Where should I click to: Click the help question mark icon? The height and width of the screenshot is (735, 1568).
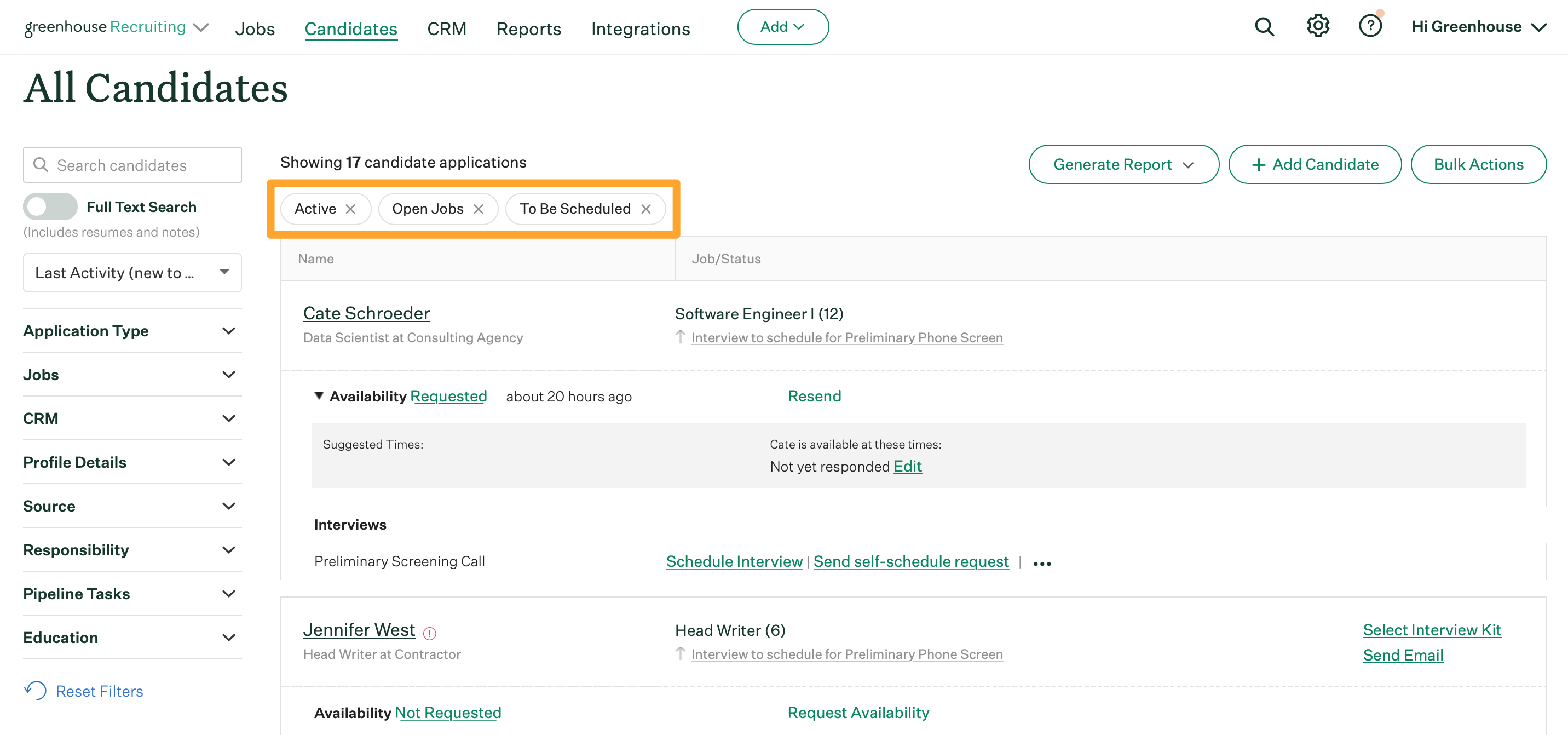(1370, 27)
